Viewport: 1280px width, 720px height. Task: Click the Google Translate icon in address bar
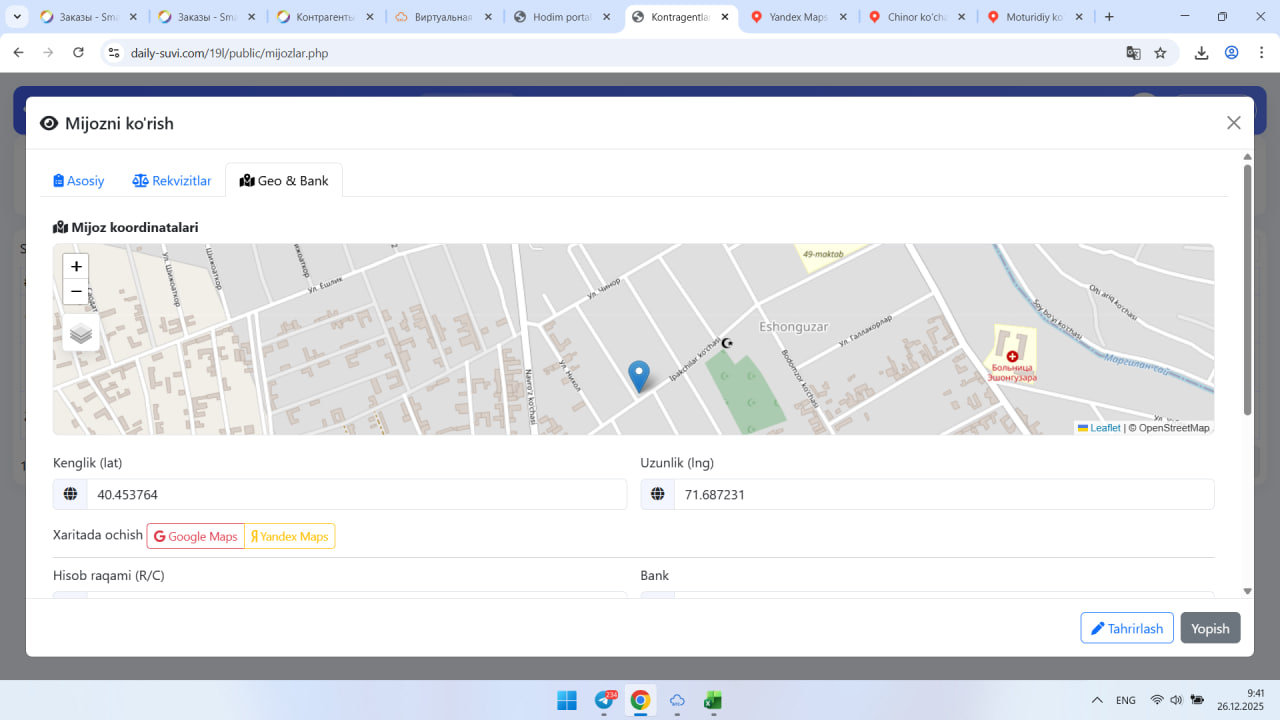point(1133,53)
